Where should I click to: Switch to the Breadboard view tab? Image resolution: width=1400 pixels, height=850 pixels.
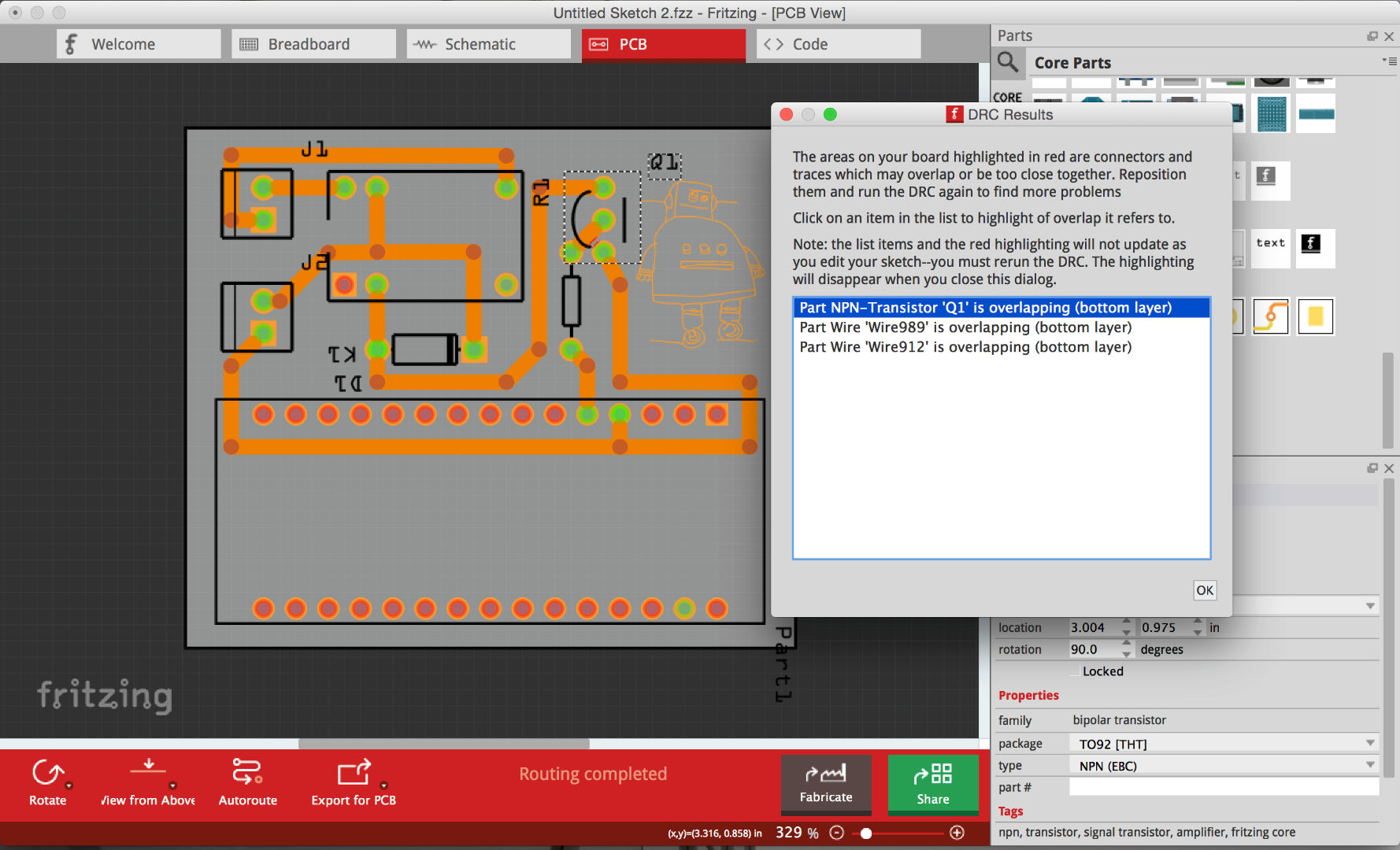313,43
